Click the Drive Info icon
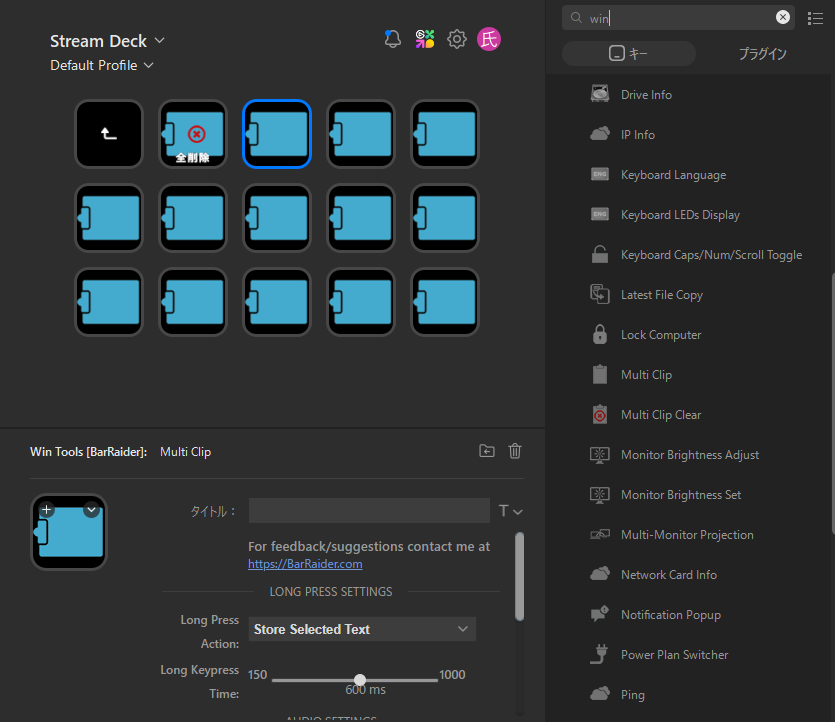The height and width of the screenshot is (722, 835). (600, 94)
